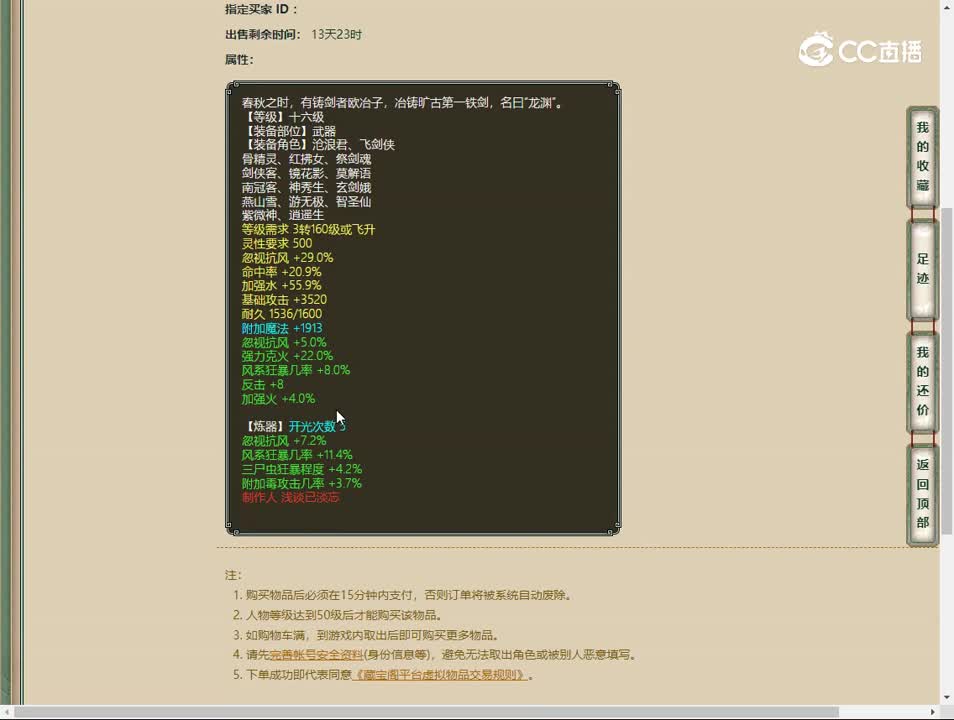Screen dimensions: 954x720
Task: Click the scroll-right arrow of horizontal scrollbar
Action: [x=933, y=711]
